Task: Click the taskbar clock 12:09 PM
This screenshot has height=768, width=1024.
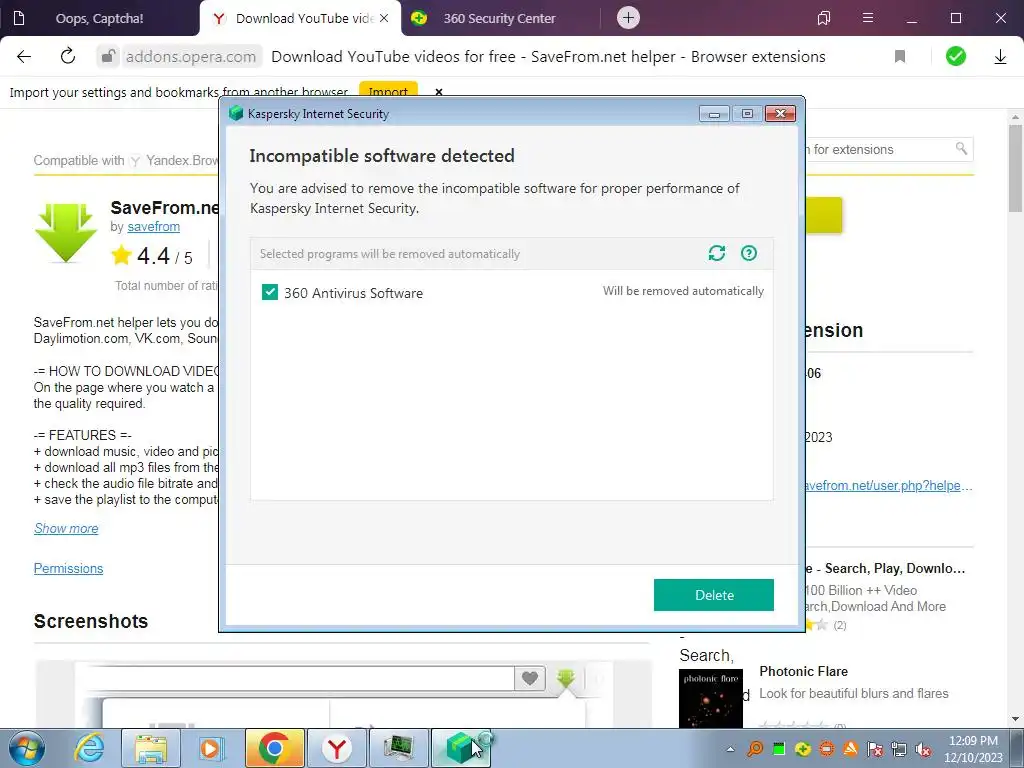Action: pyautogui.click(x=973, y=741)
